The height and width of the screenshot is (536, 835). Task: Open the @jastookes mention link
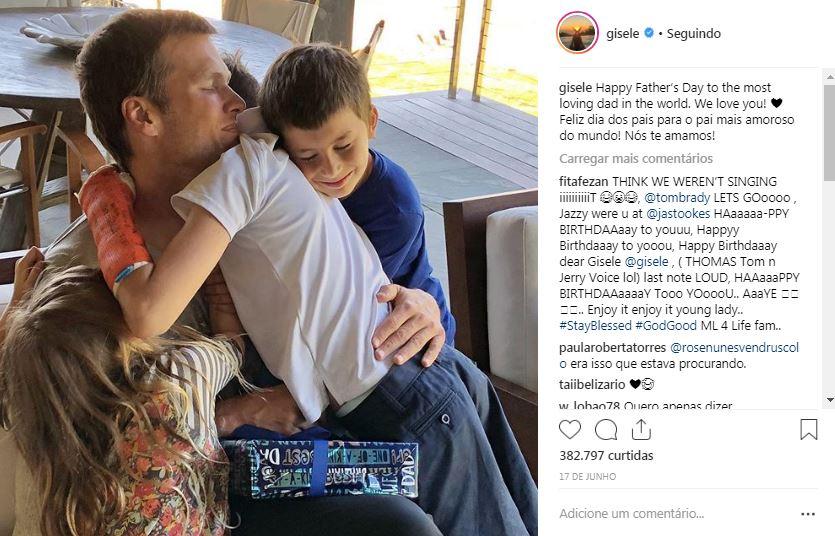click(x=678, y=214)
